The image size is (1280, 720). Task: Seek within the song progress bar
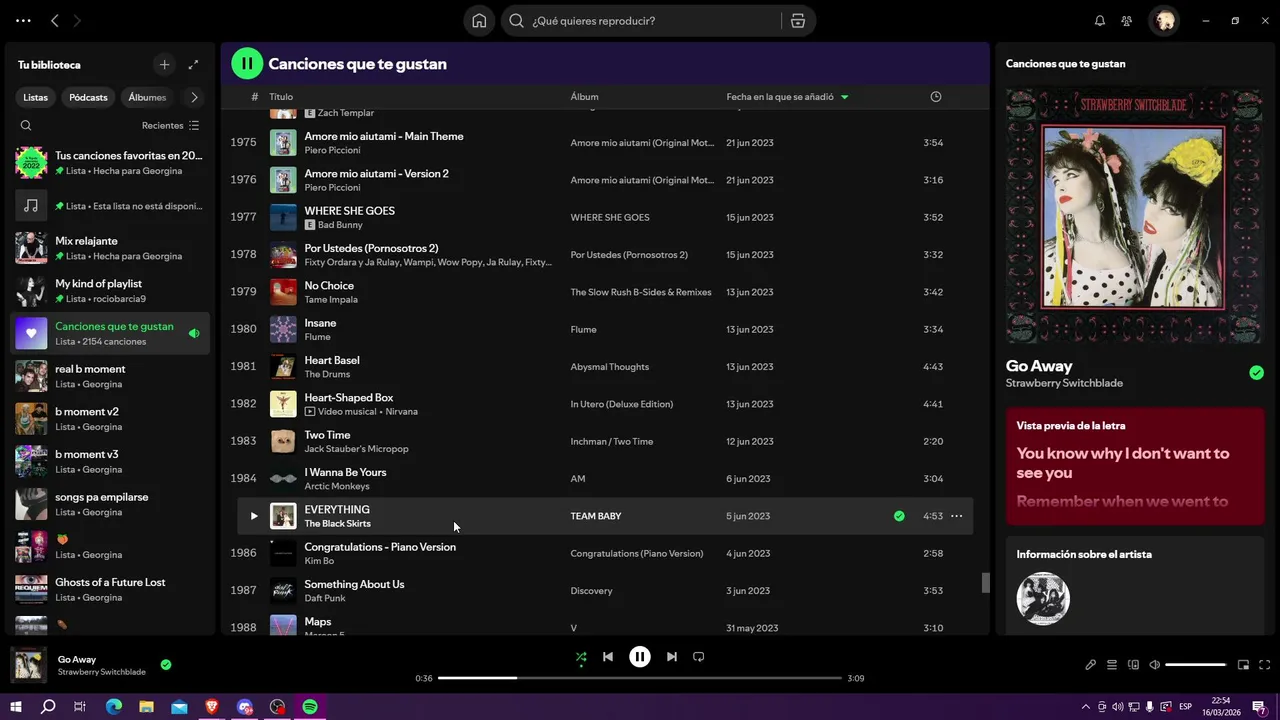pos(640,678)
